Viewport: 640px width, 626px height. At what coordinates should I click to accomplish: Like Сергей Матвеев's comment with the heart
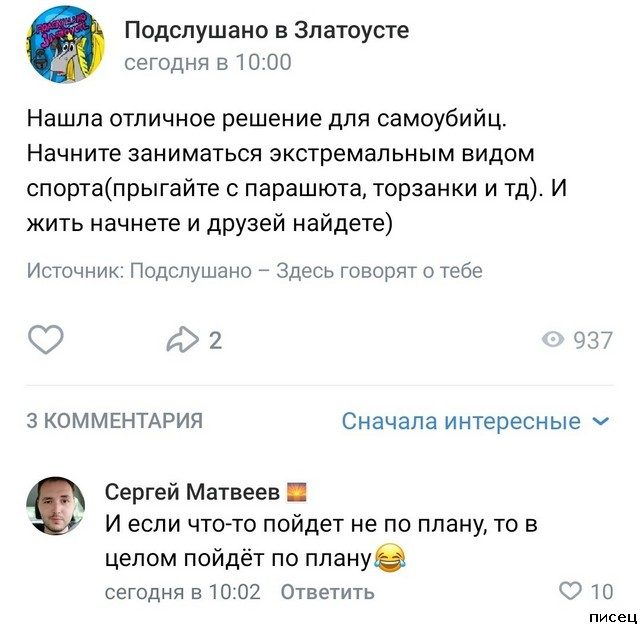tap(571, 591)
